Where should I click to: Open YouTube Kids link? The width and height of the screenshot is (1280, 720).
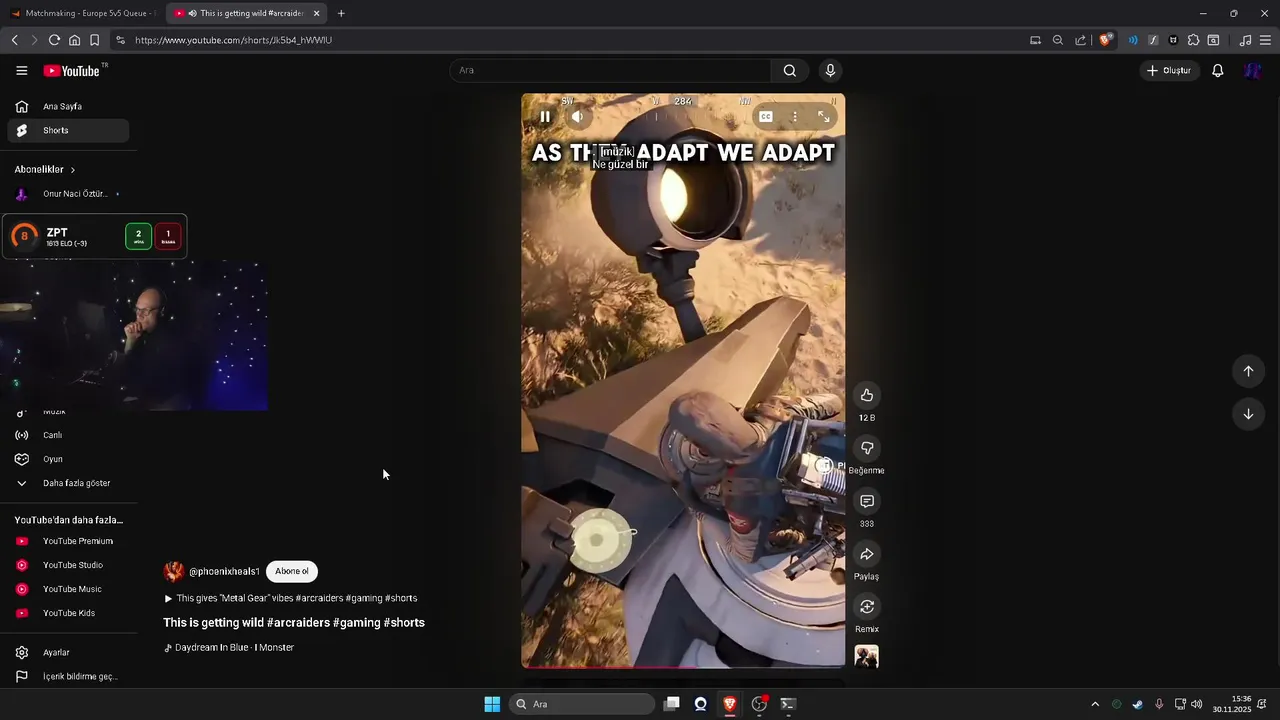click(68, 613)
